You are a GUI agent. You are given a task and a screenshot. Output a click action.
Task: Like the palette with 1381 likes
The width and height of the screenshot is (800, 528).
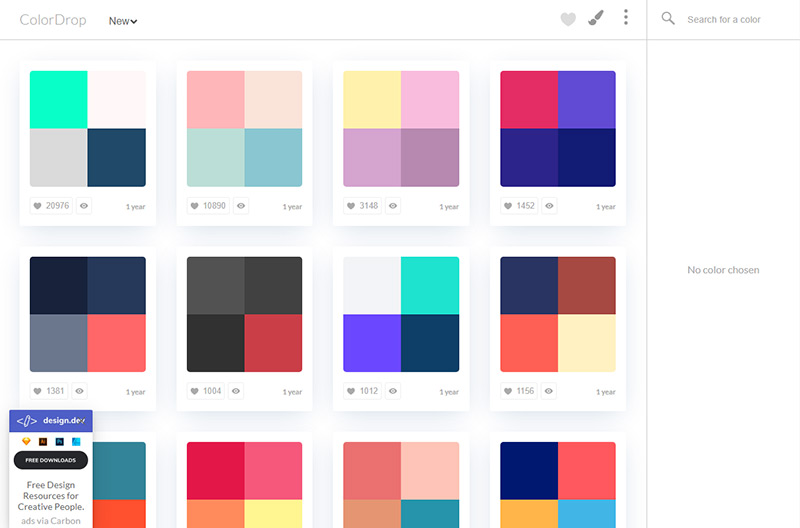pos(49,391)
